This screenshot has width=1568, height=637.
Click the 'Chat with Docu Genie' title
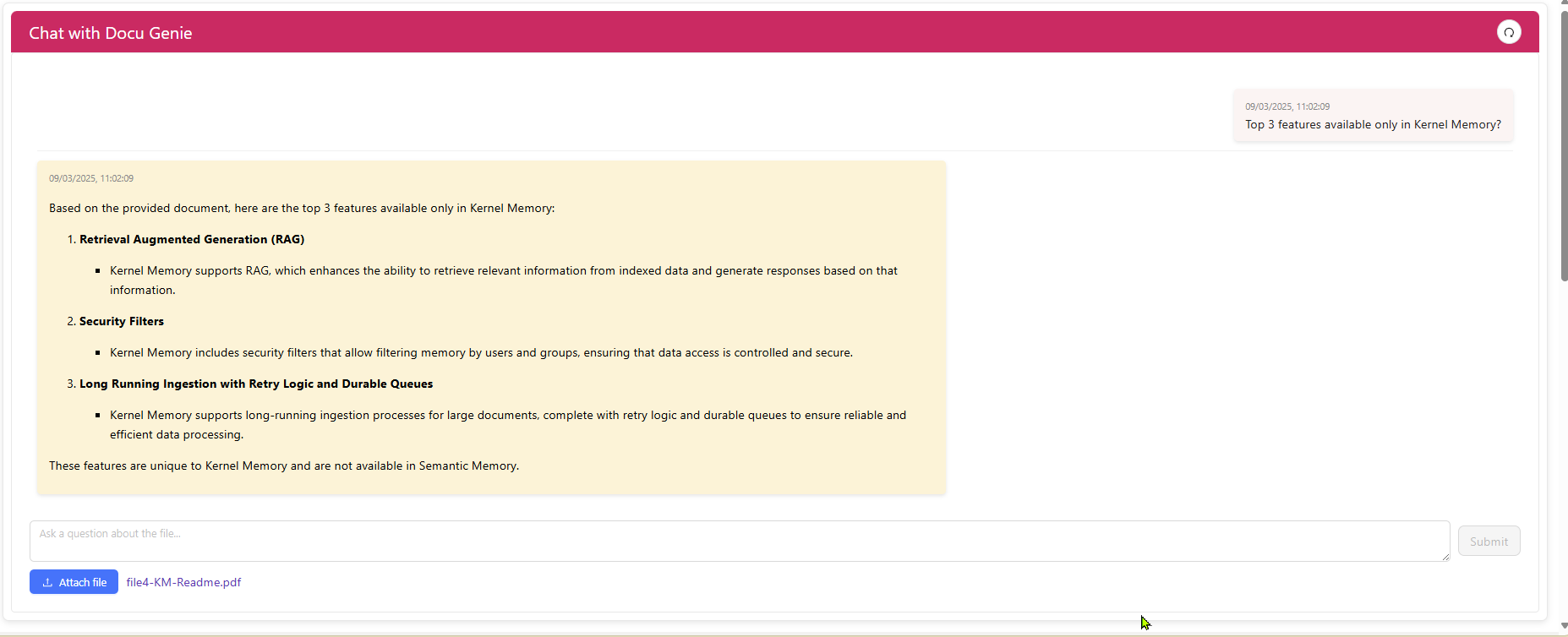pyautogui.click(x=111, y=33)
